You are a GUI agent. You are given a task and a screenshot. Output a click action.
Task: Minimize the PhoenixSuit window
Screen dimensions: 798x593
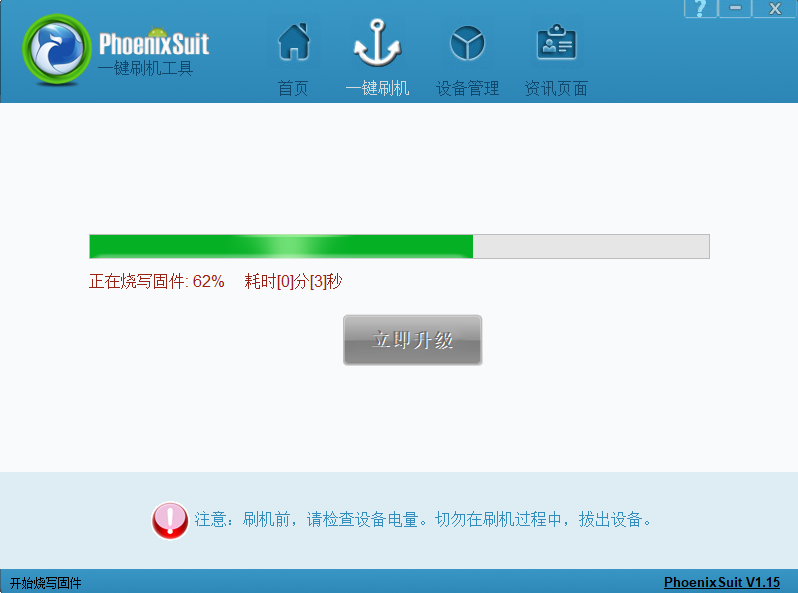pyautogui.click(x=735, y=9)
